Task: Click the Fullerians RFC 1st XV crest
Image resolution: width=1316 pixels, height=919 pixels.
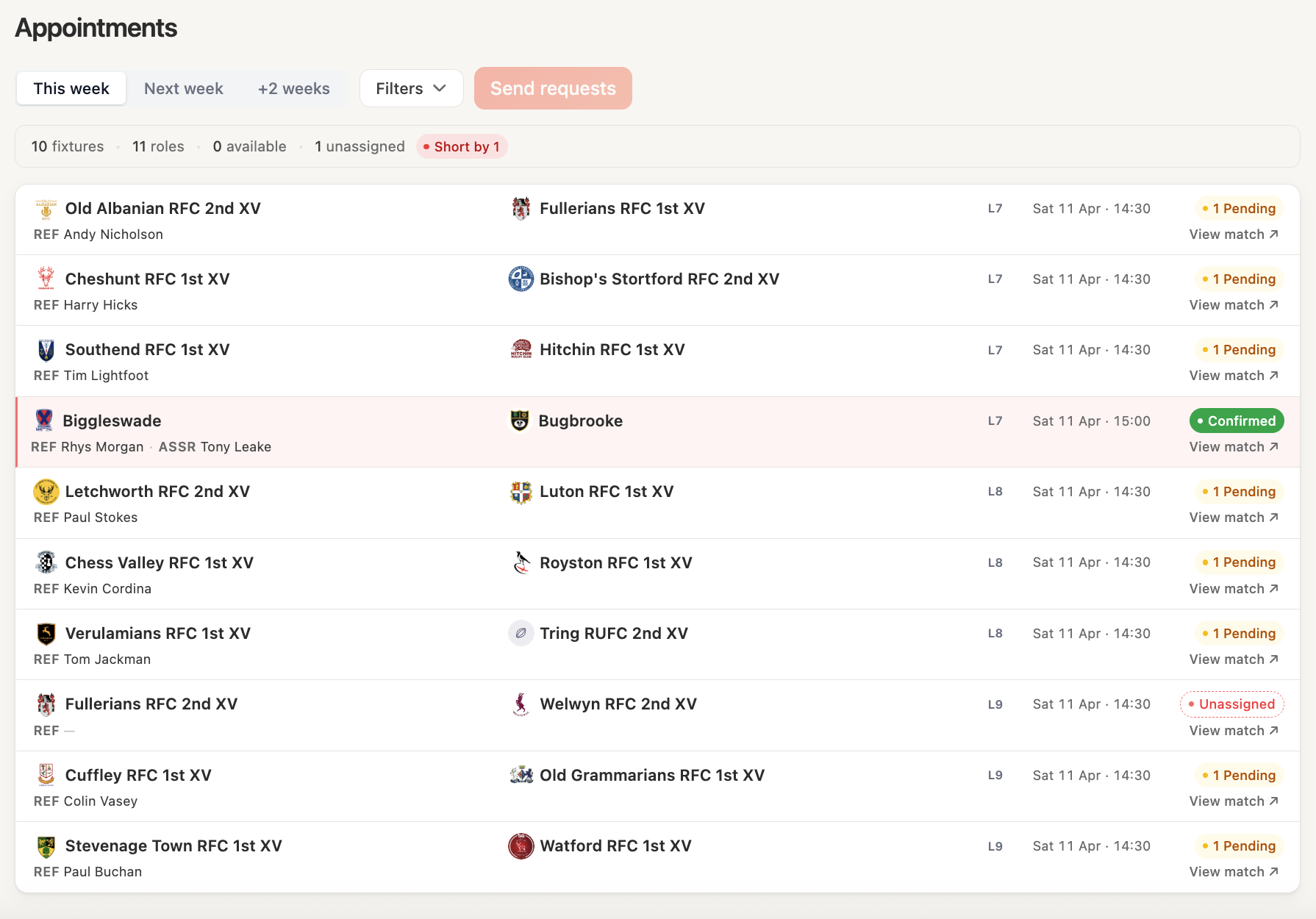Action: tap(521, 209)
